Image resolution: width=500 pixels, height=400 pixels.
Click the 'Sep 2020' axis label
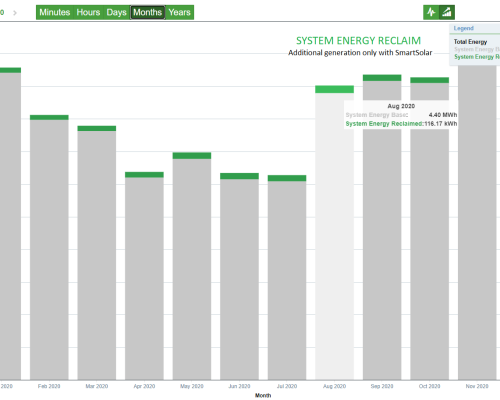pos(382,386)
